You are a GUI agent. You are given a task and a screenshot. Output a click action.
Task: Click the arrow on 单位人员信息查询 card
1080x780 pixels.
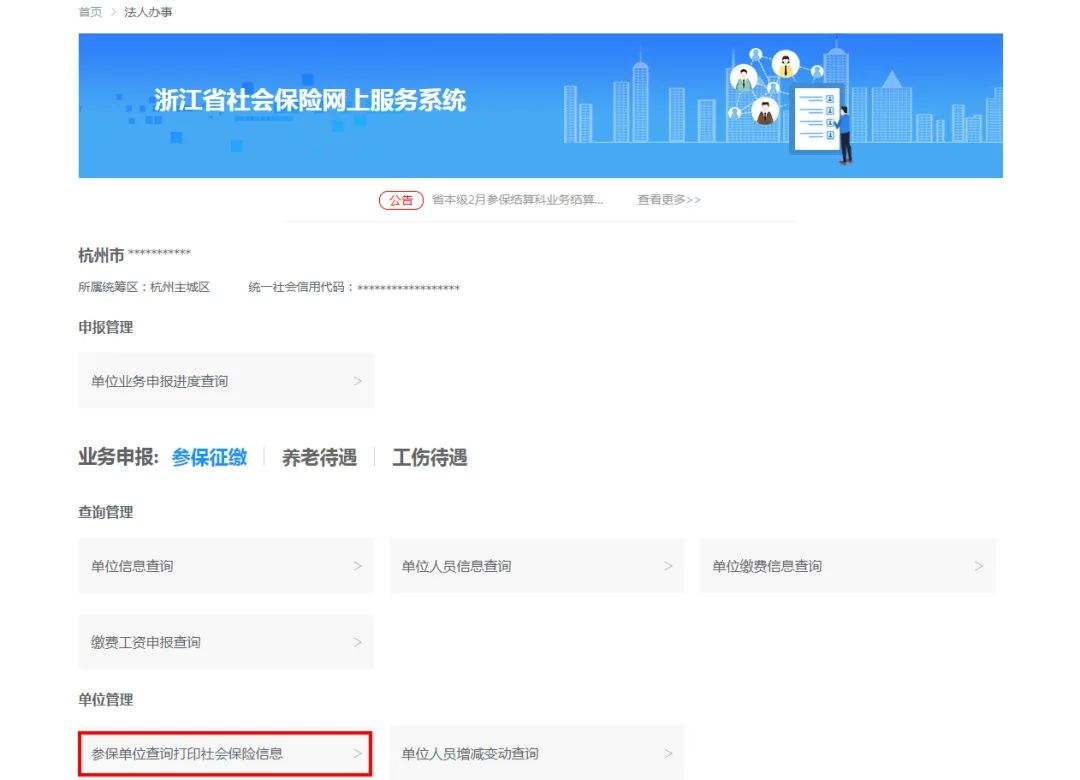(x=667, y=565)
